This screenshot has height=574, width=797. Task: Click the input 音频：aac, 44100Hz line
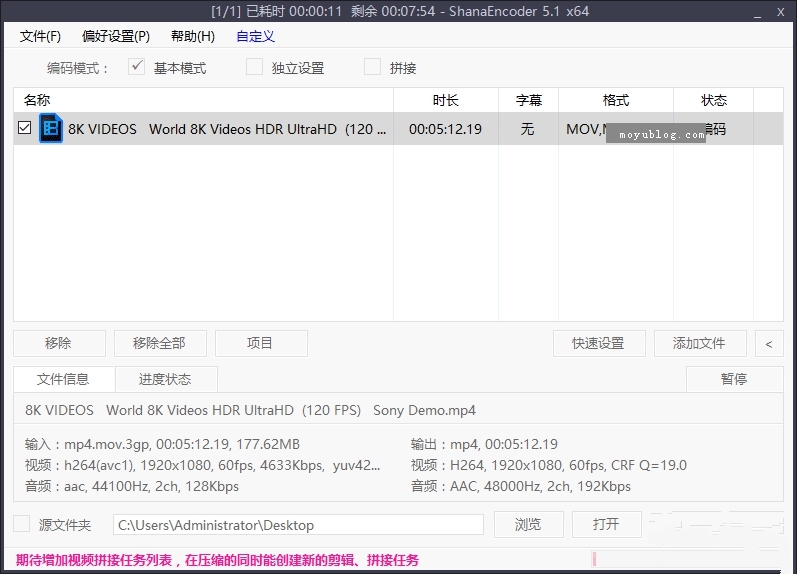tap(132, 487)
